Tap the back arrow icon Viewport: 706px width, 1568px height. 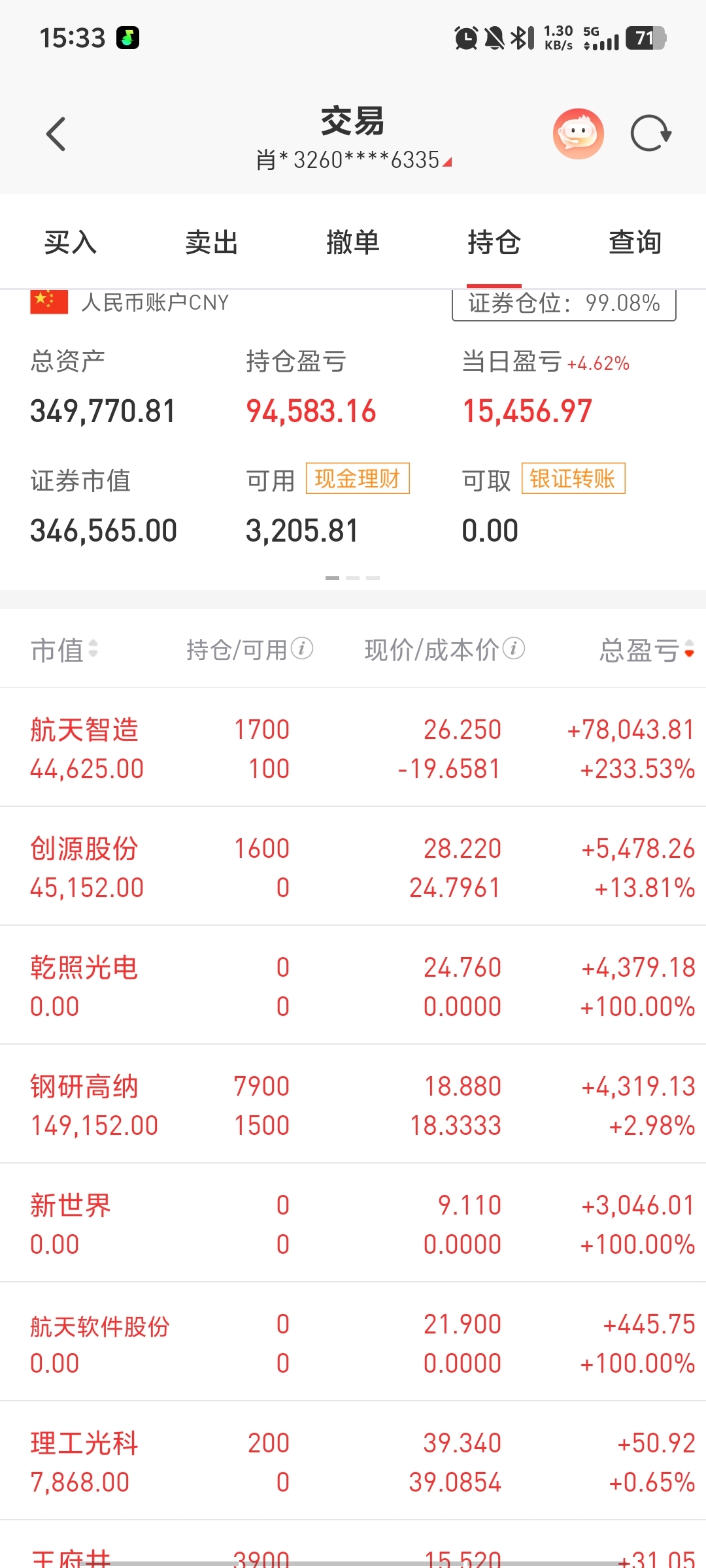(x=56, y=134)
